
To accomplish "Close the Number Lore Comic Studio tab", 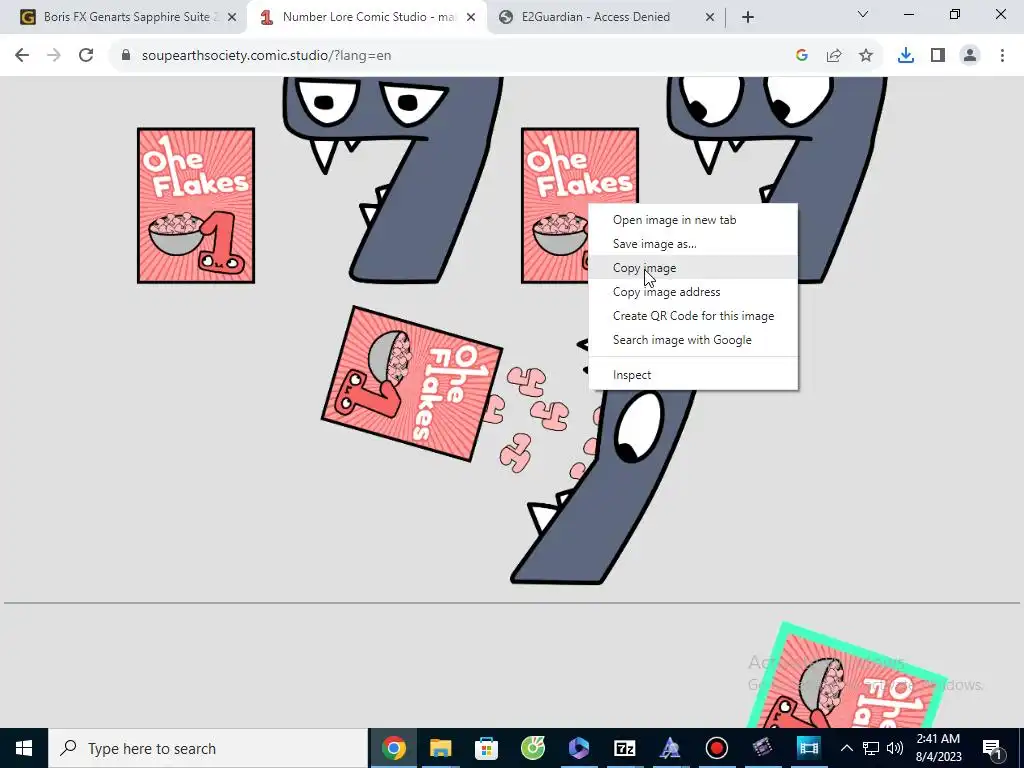I will coord(471,17).
